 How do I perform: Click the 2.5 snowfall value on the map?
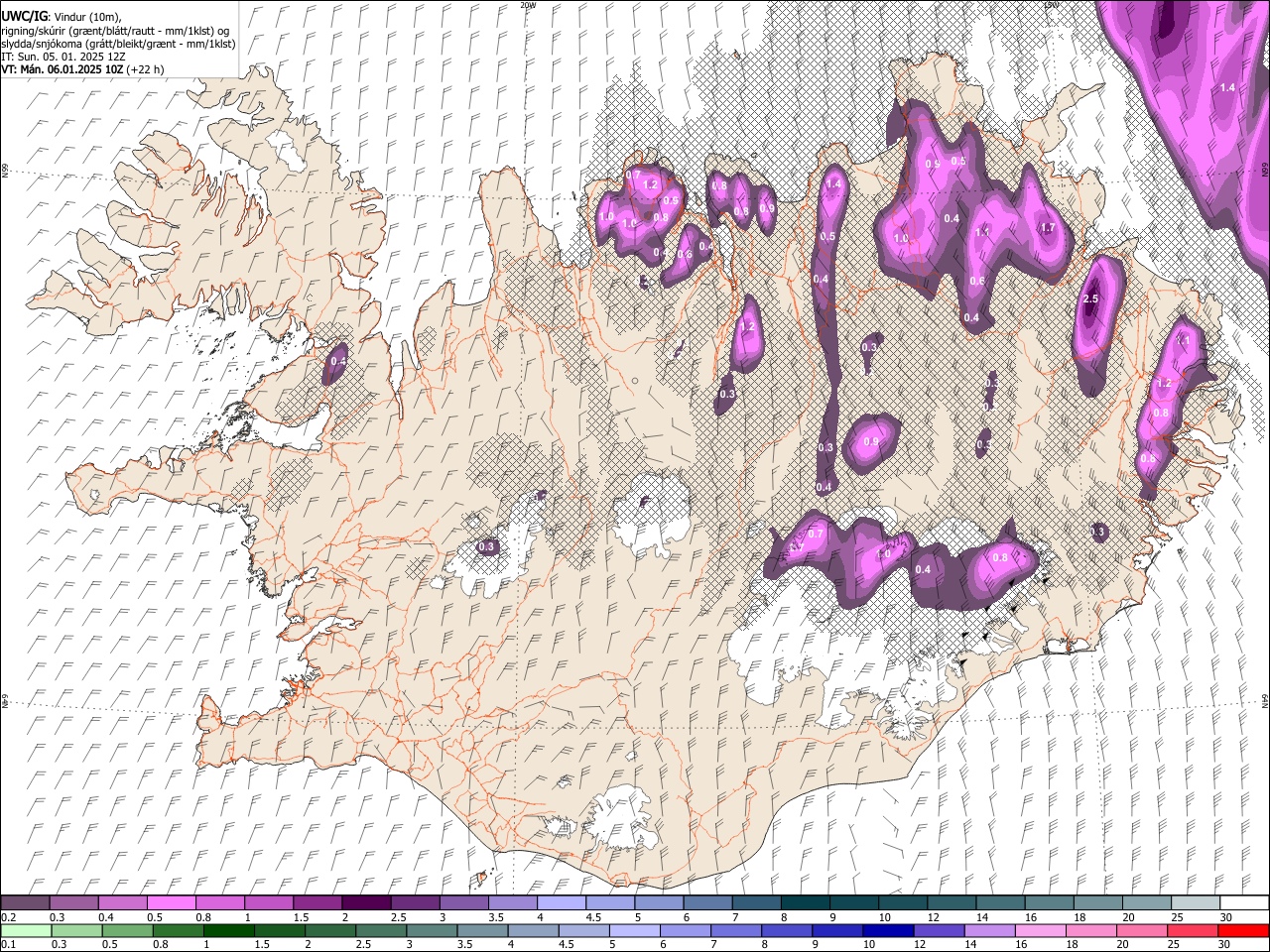tap(1091, 299)
